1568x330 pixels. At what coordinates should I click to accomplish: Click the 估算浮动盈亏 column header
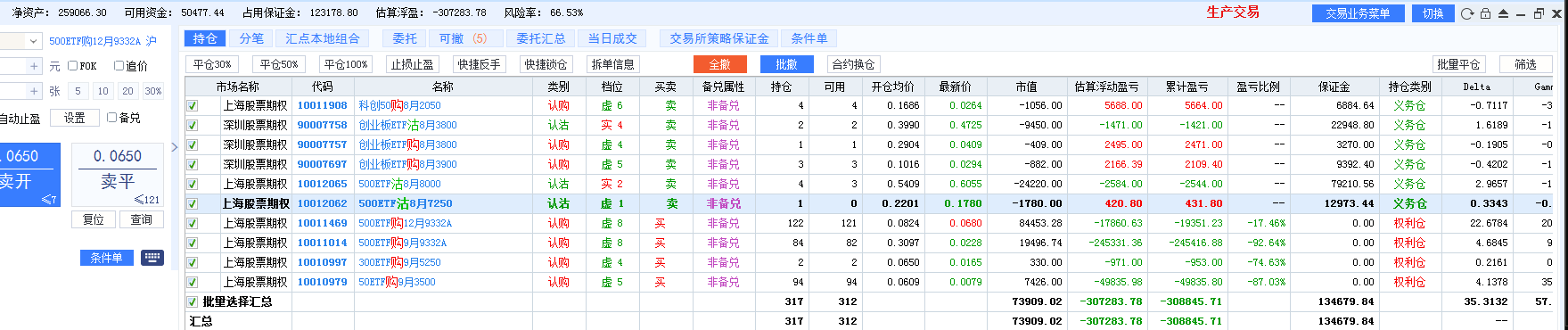(x=1107, y=87)
